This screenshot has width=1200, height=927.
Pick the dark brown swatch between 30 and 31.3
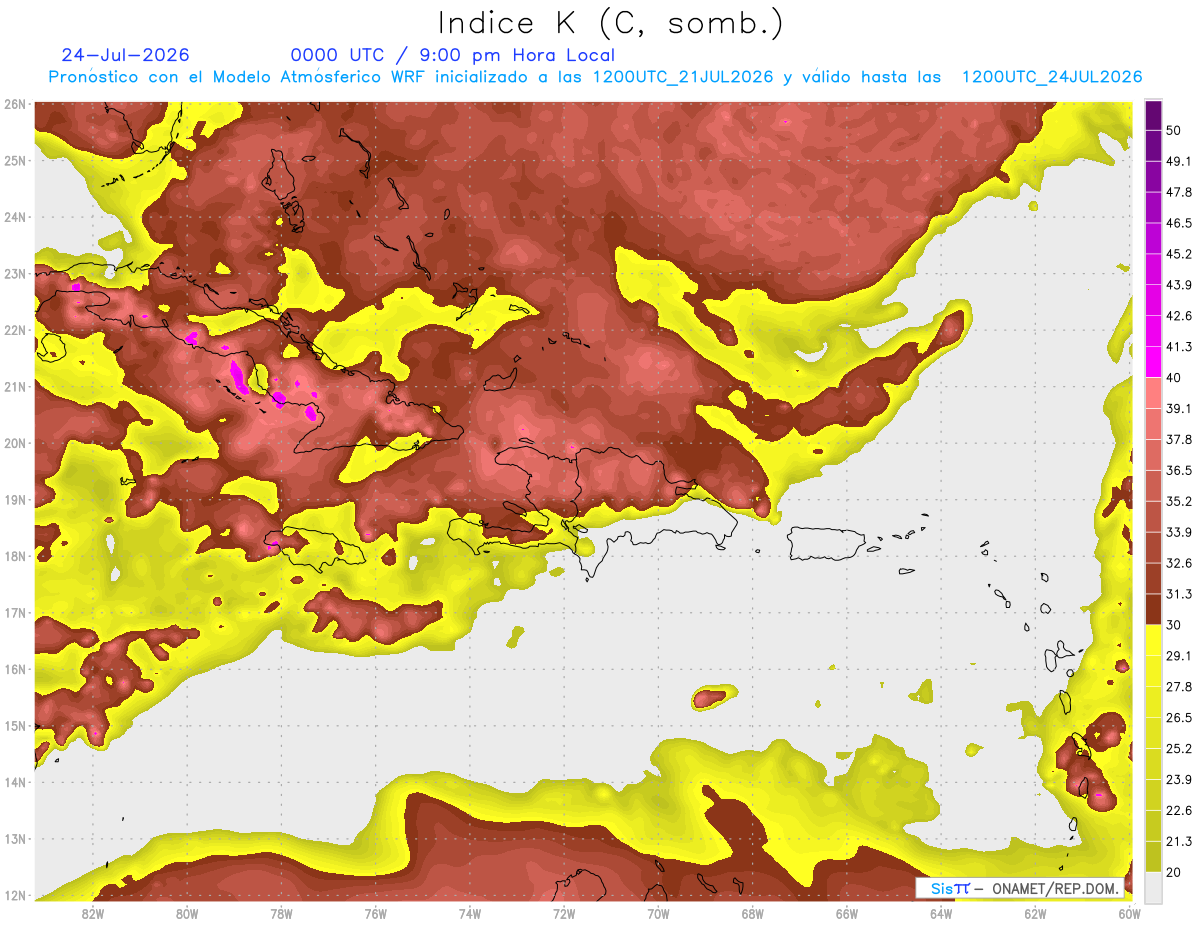pyautogui.click(x=1153, y=610)
